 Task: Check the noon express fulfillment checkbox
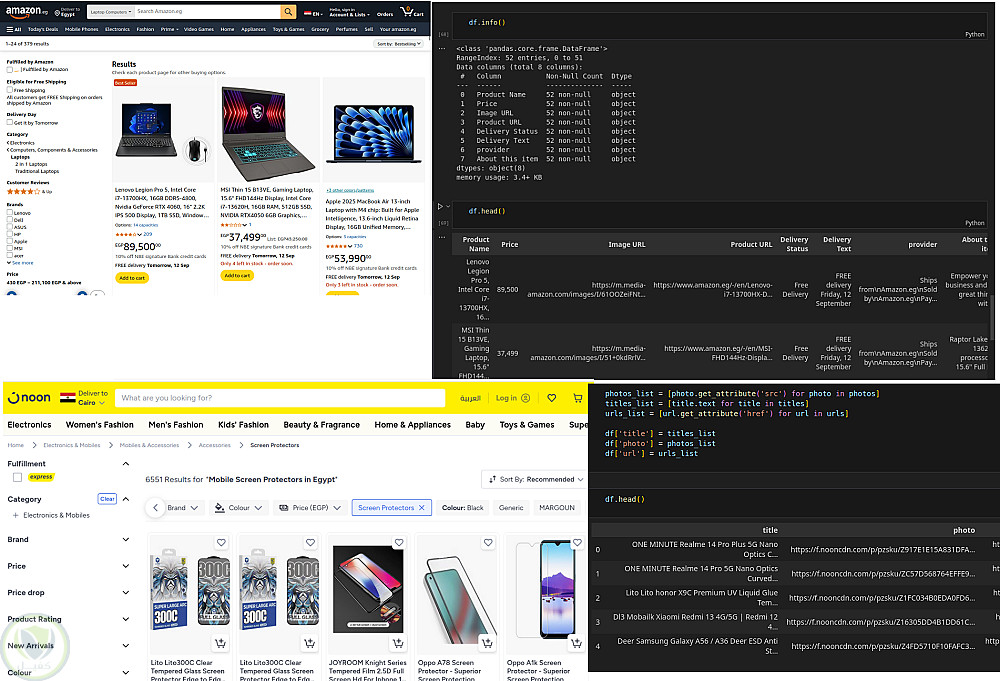(17, 477)
